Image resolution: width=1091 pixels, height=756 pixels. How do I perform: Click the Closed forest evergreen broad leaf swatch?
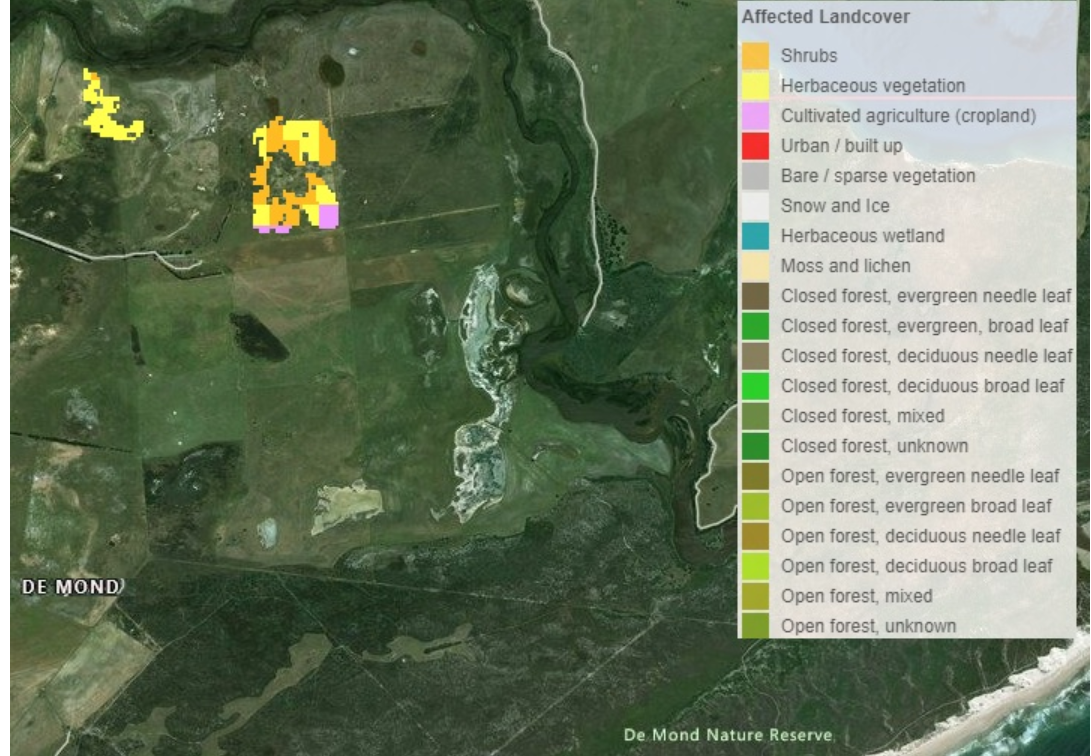[755, 325]
